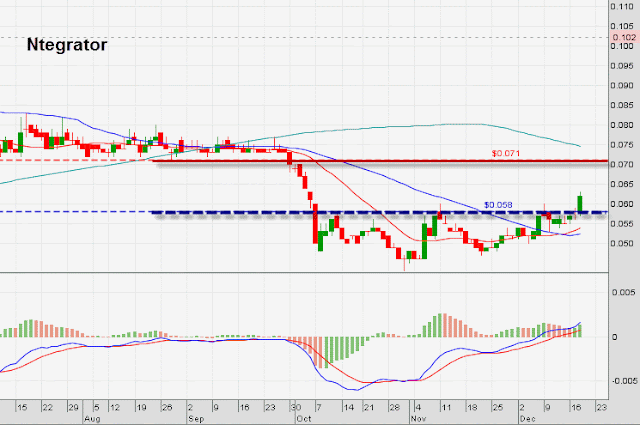The image size is (640, 425).
Task: Click the Ntegrator chart title
Action: 67,45
